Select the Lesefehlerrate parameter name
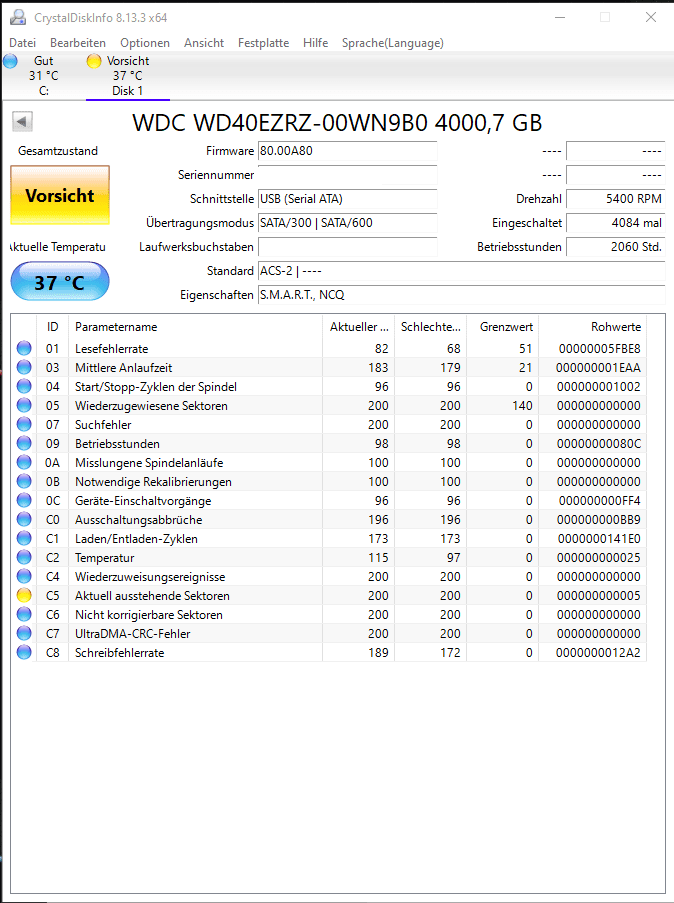Image resolution: width=674 pixels, height=903 pixels. (111, 348)
